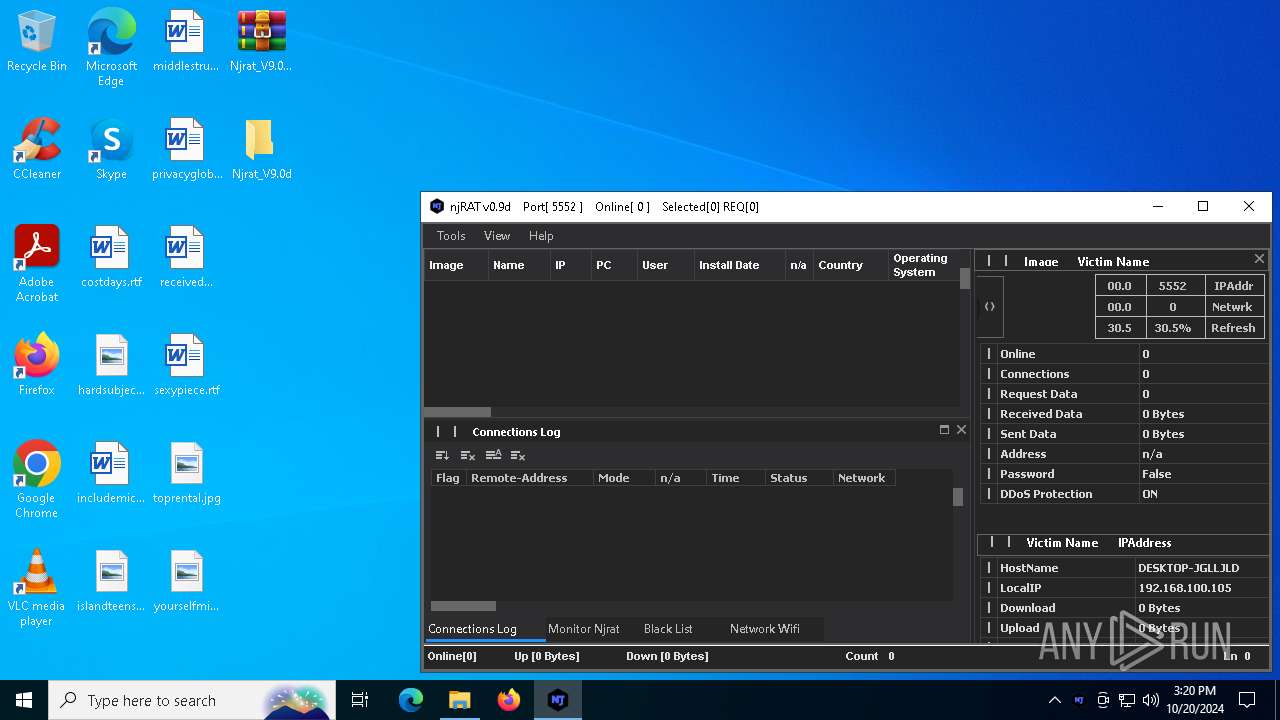Select toprental.jpg image file on desktop
Screen dimensions: 1280x720
click(187, 474)
